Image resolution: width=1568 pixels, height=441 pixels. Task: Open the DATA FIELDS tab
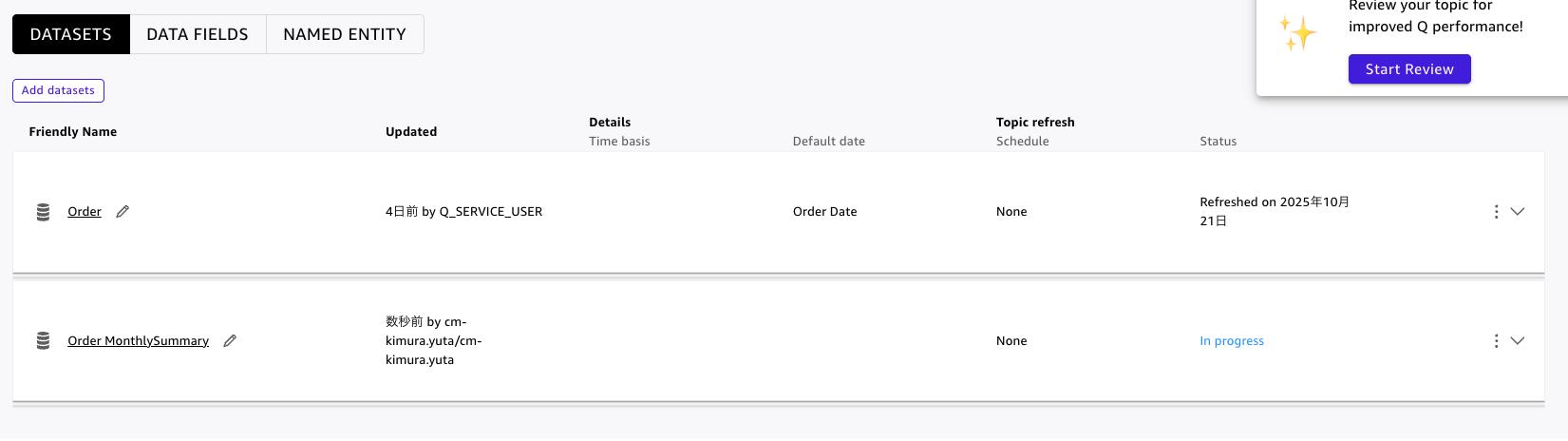[198, 34]
